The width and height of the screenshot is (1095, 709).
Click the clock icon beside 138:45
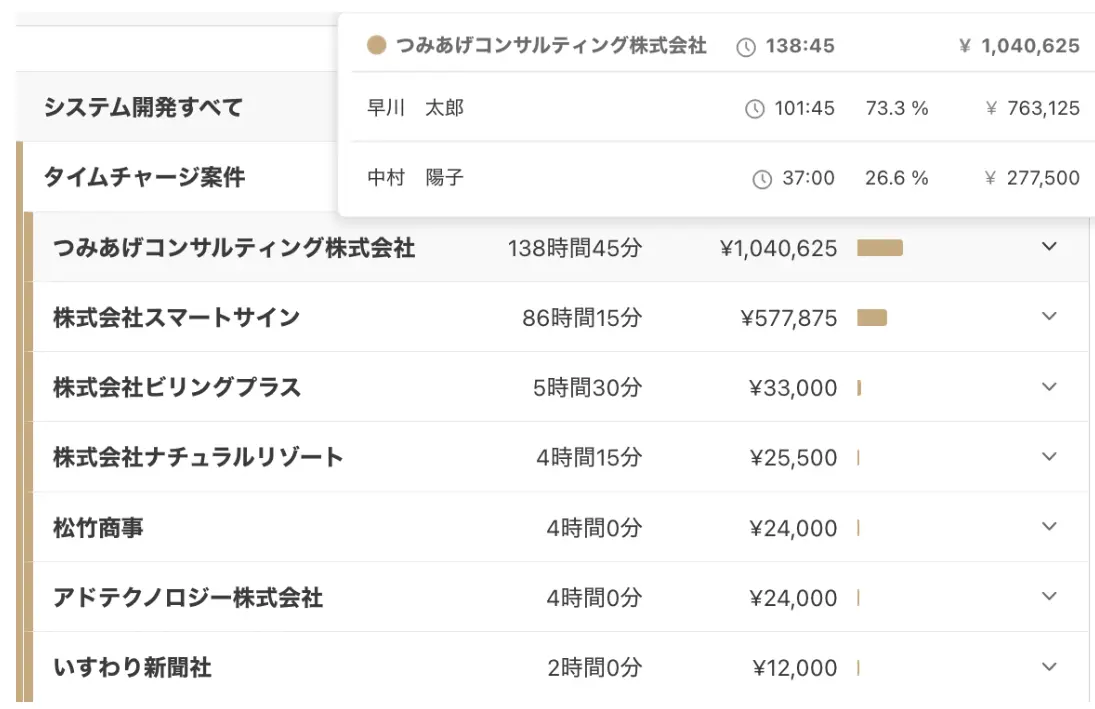(x=746, y=47)
